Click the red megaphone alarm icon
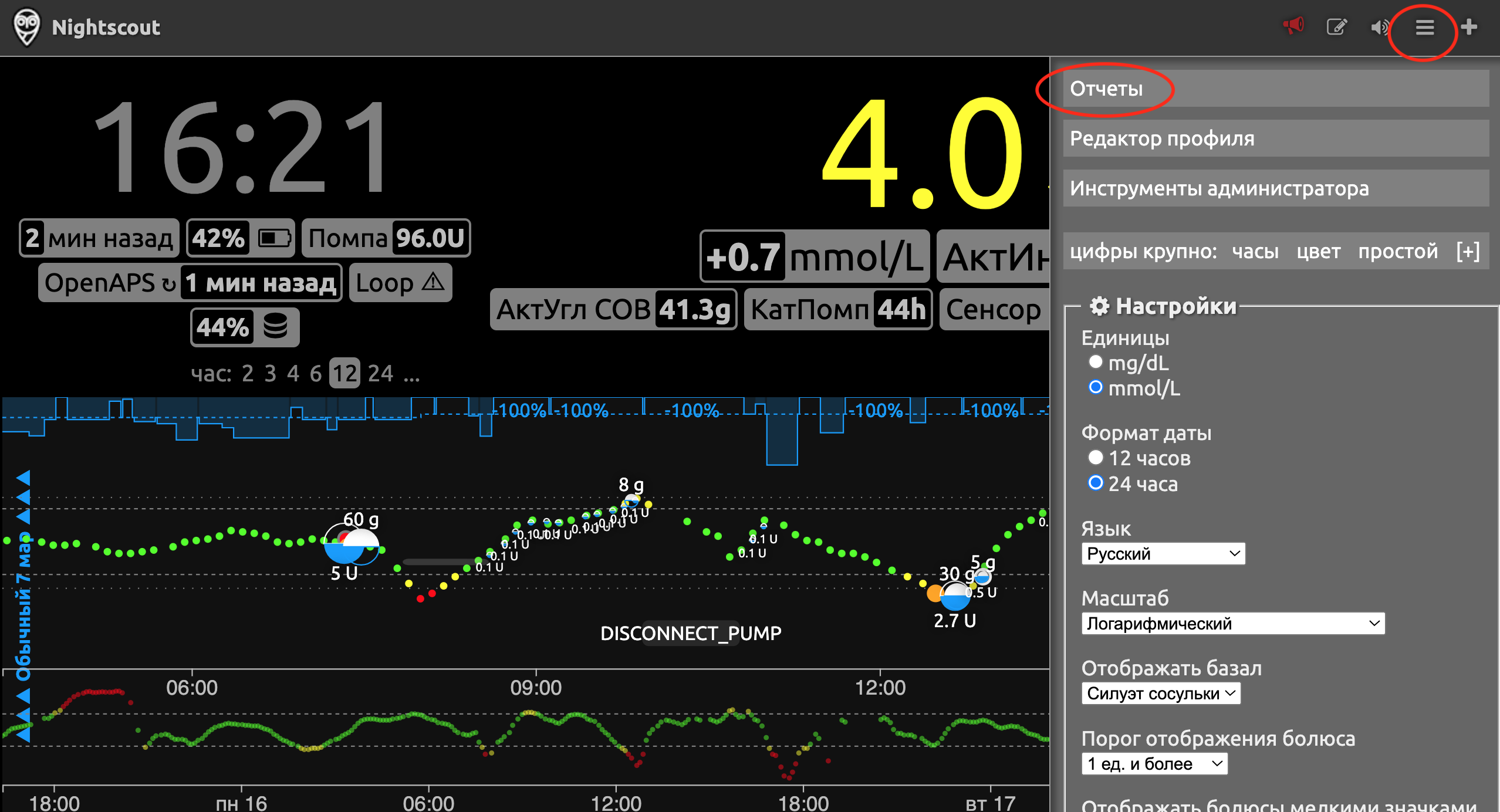 1293,26
